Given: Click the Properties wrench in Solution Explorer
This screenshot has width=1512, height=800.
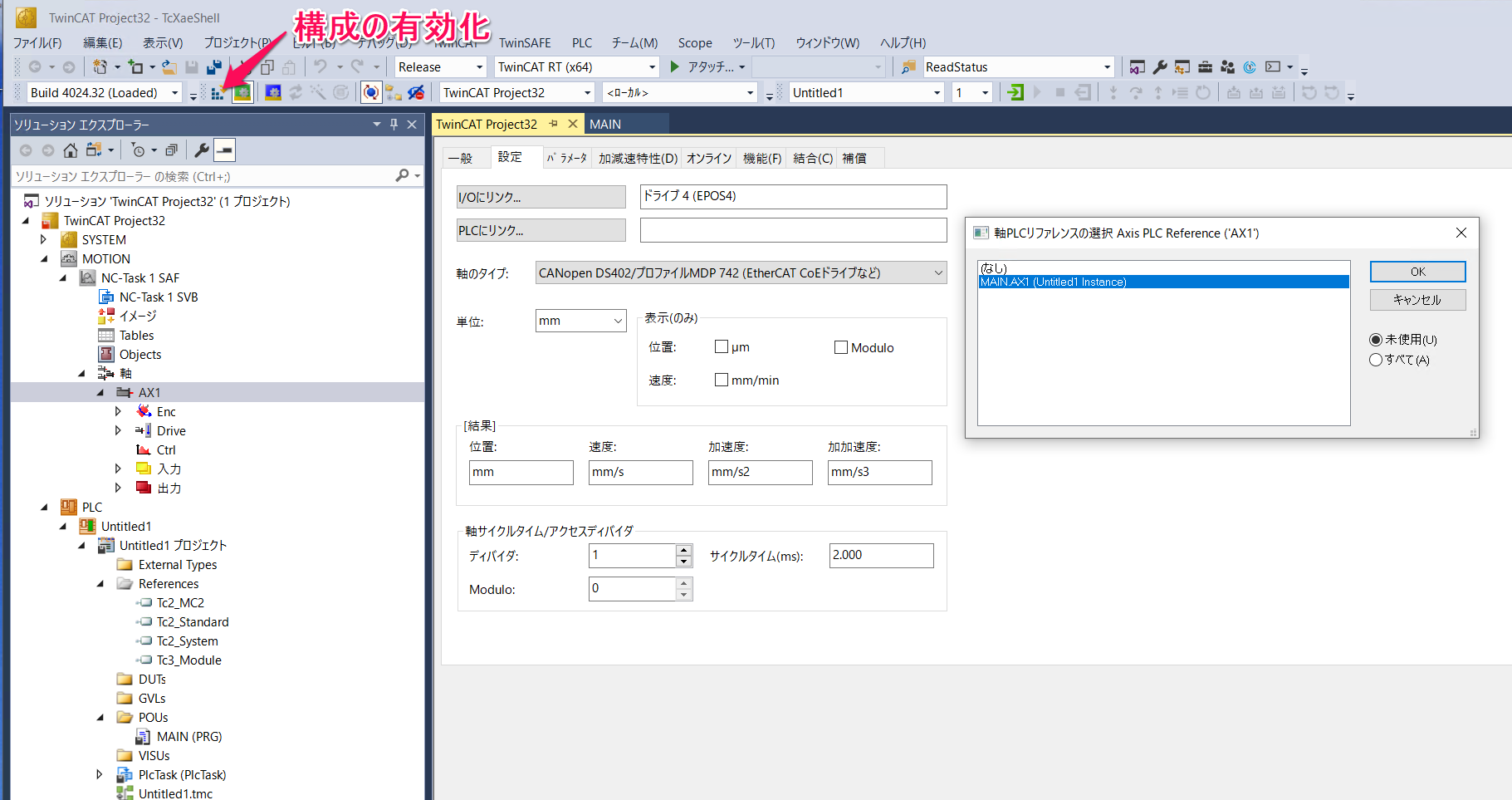Looking at the screenshot, I should 202,150.
